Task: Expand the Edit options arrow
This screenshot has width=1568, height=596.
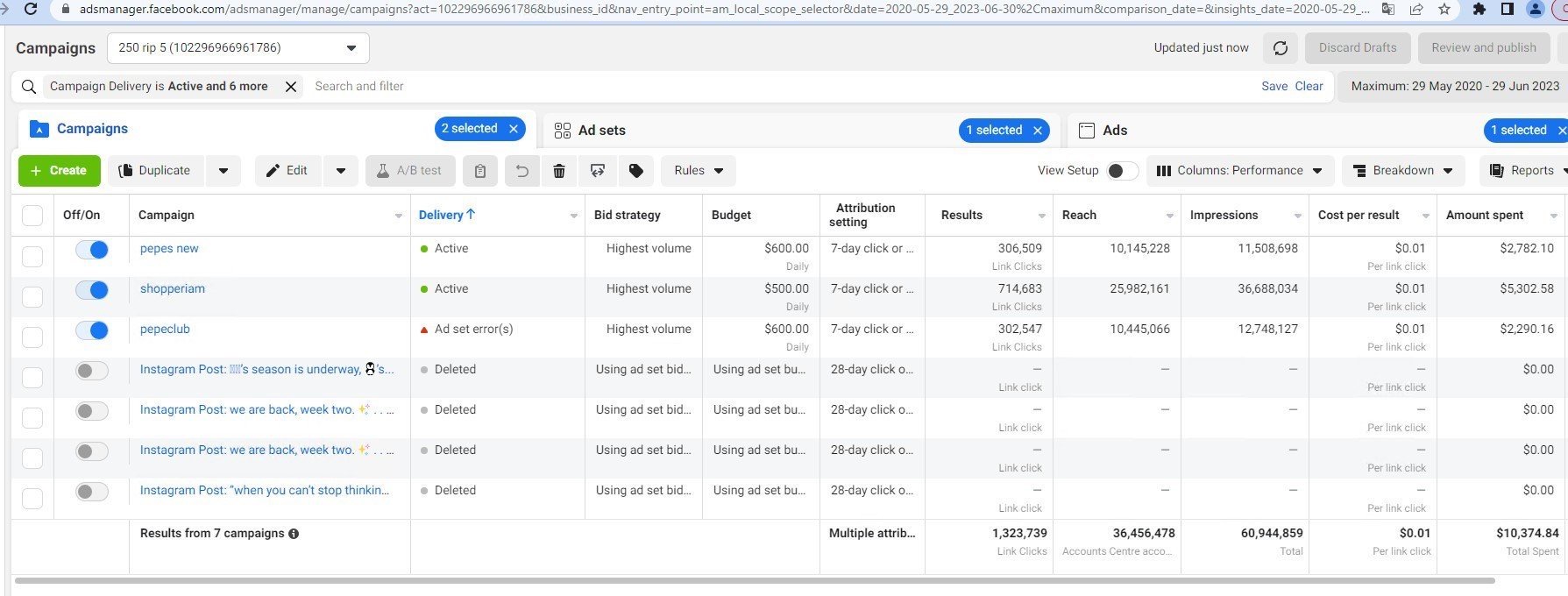Action: (x=341, y=171)
